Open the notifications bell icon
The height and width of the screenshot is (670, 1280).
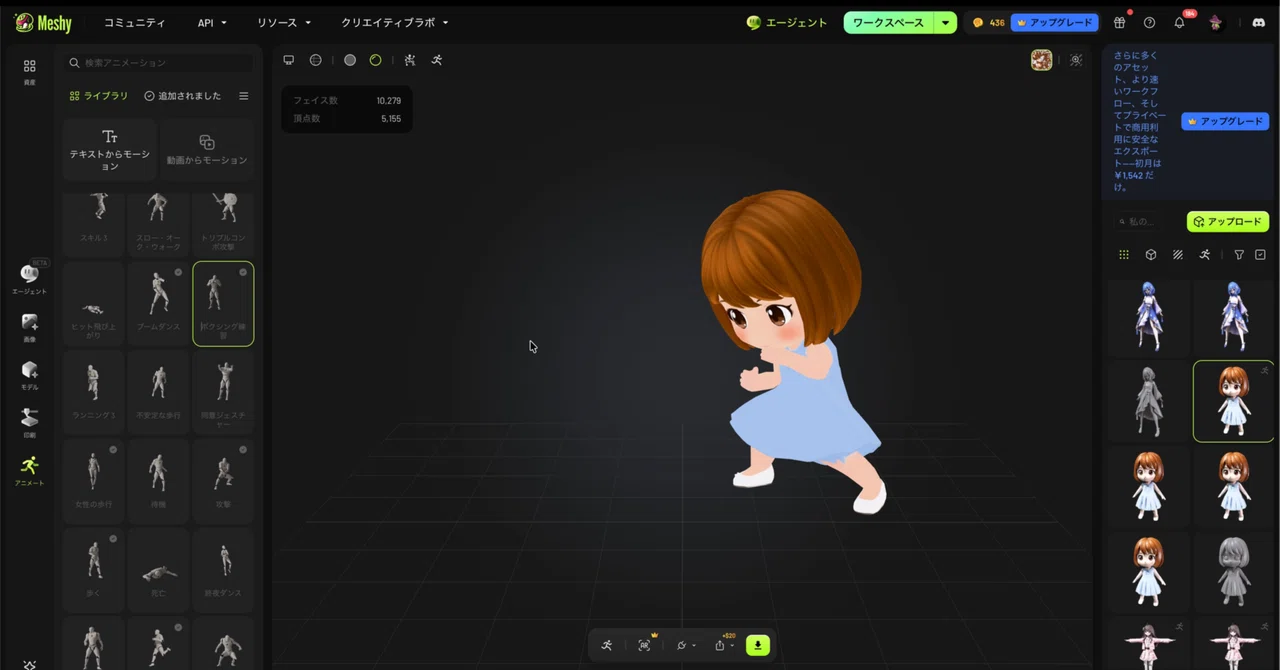pos(1180,22)
